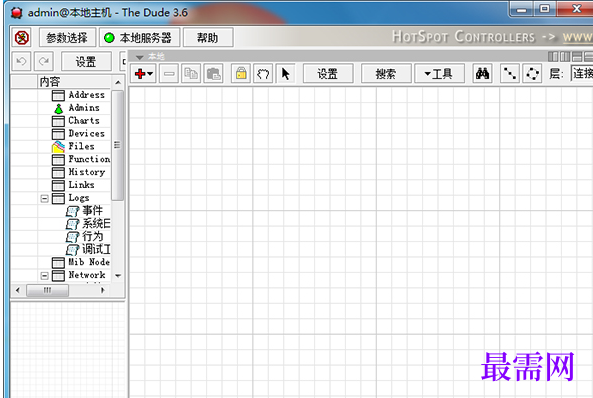Click the binoculars find icon
593x398 pixels.
(483, 73)
